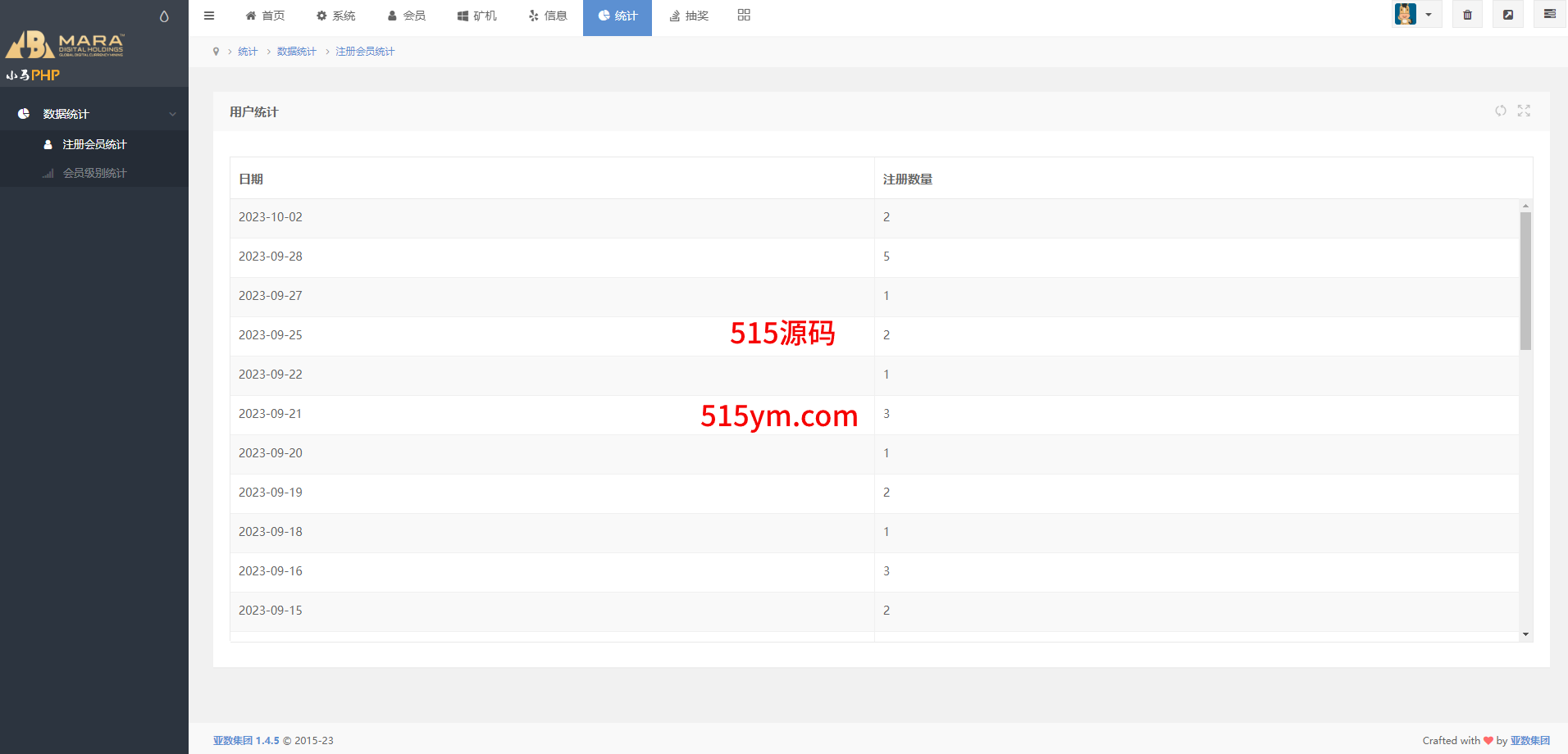1568x754 pixels.
Task: Click the 数据统计 breadcrumb link
Action: 296,52
